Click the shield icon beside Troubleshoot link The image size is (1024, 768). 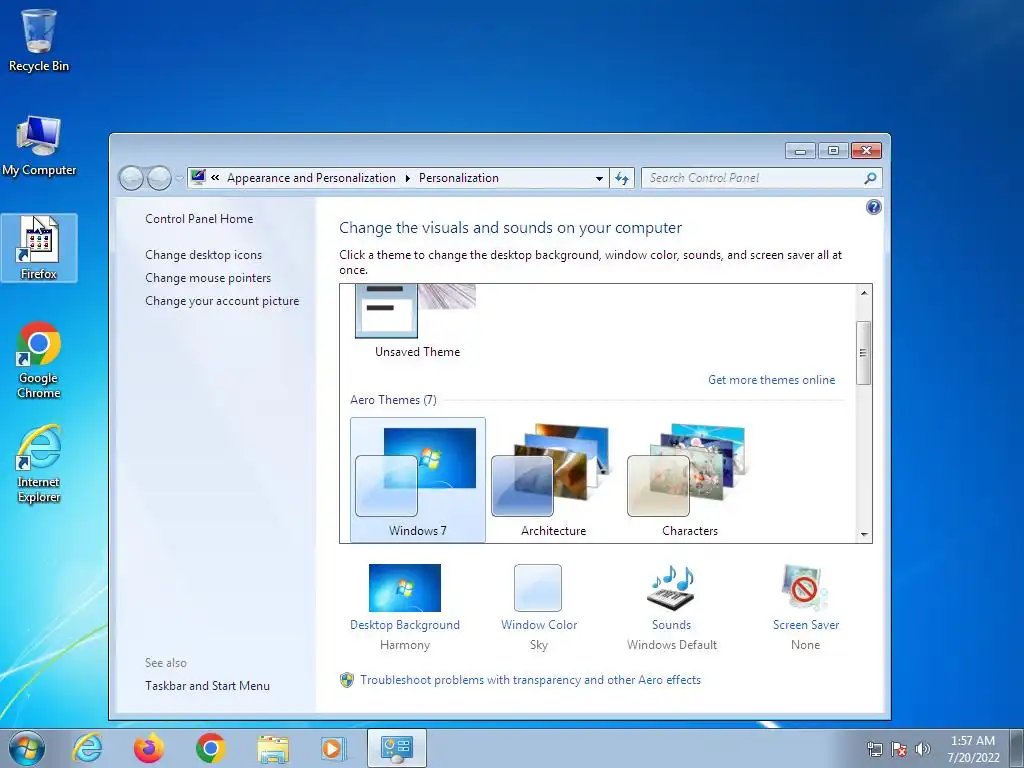(x=347, y=680)
